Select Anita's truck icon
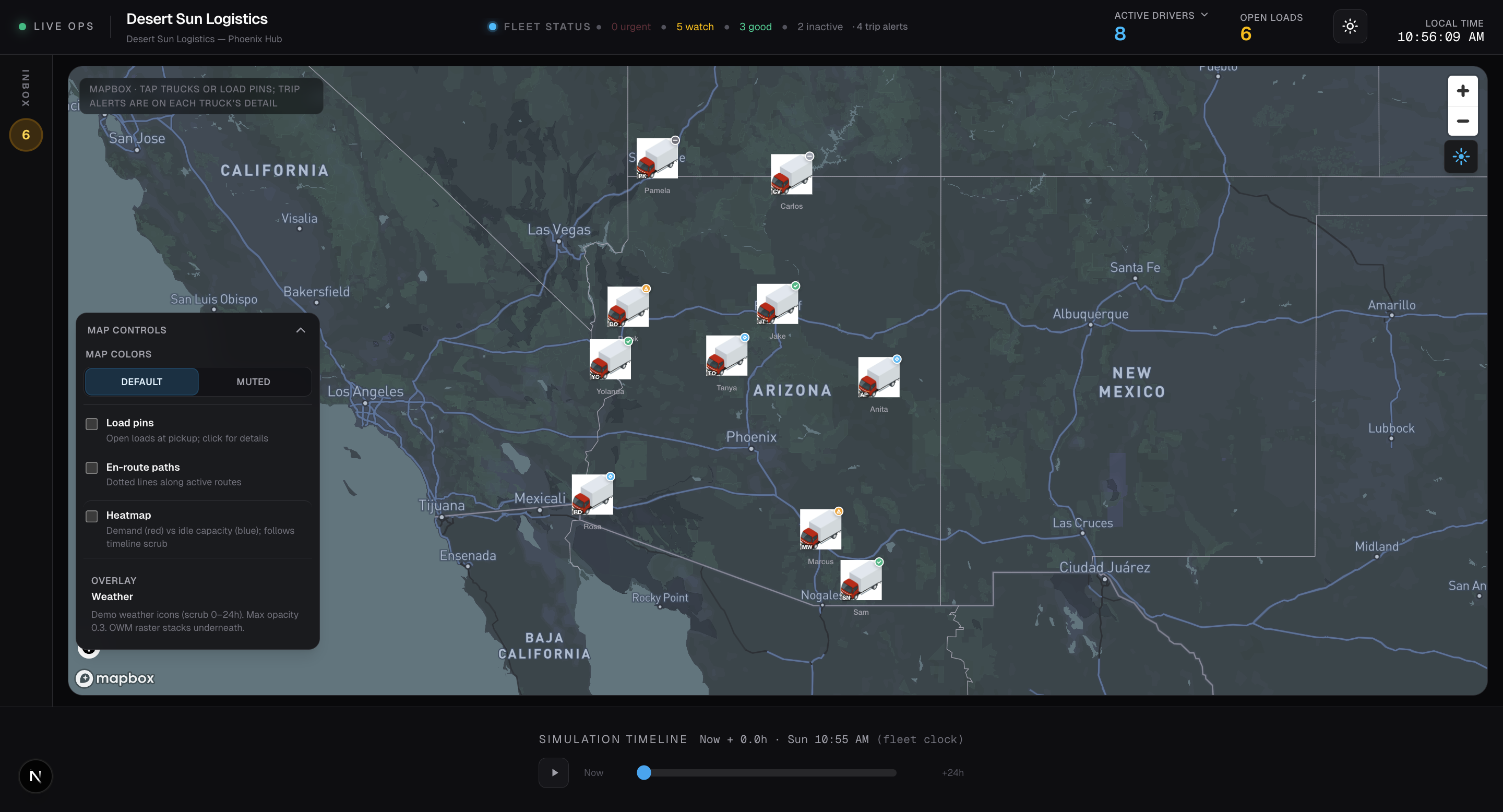This screenshot has width=1503, height=812. coord(879,377)
